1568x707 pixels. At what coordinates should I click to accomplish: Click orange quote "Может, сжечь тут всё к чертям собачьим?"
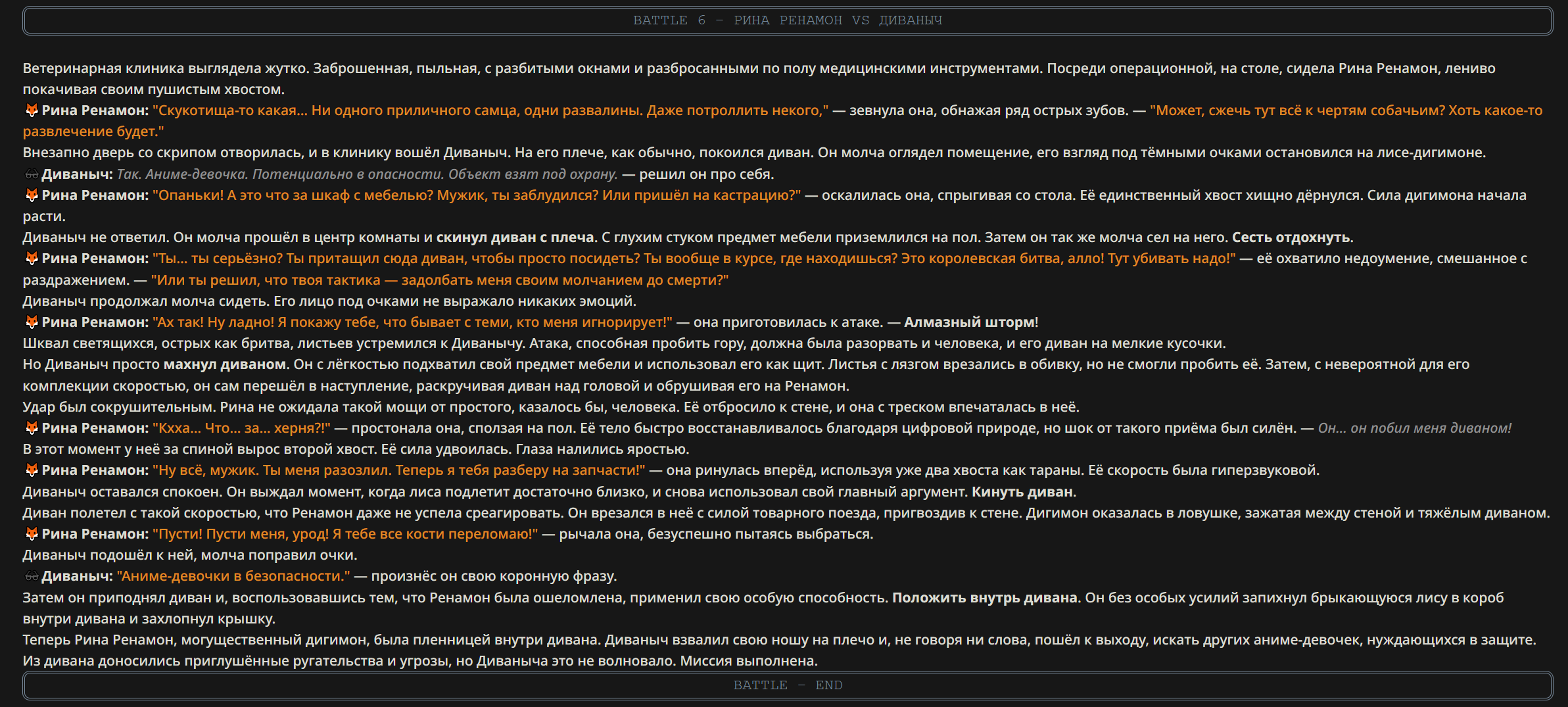1298,110
